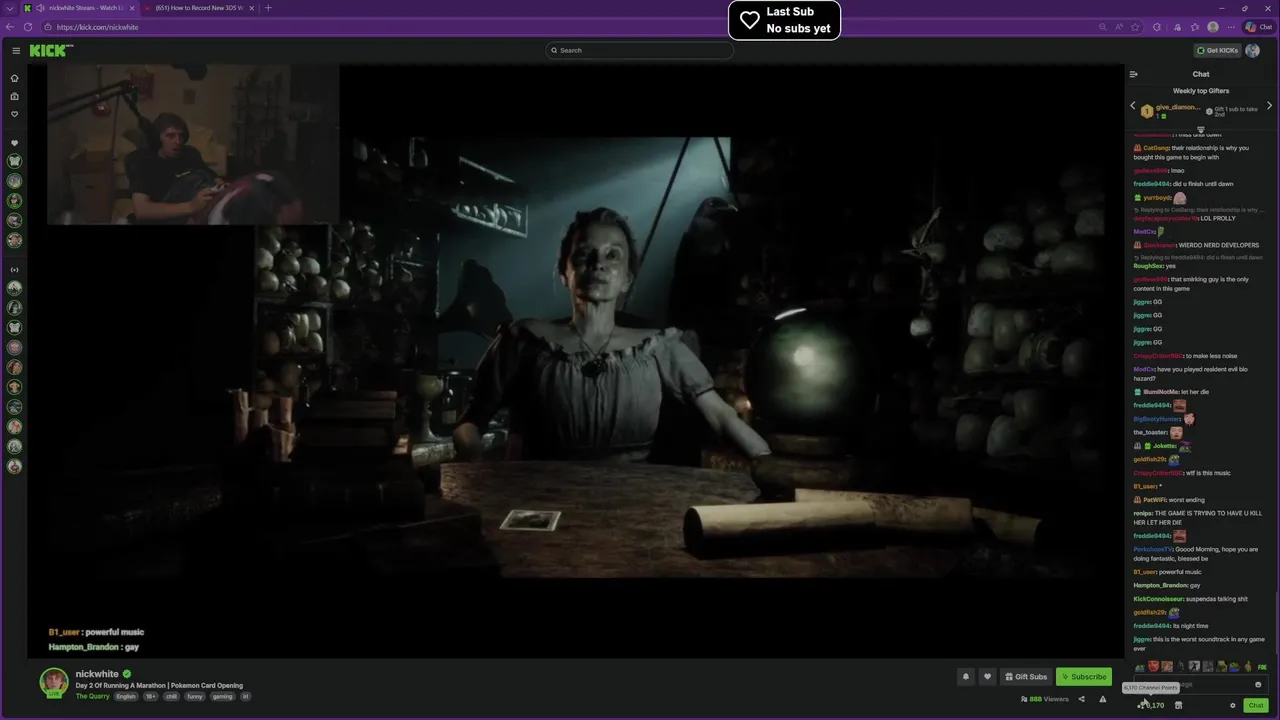
Task: Click the gaming tag
Action: [x=222, y=696]
